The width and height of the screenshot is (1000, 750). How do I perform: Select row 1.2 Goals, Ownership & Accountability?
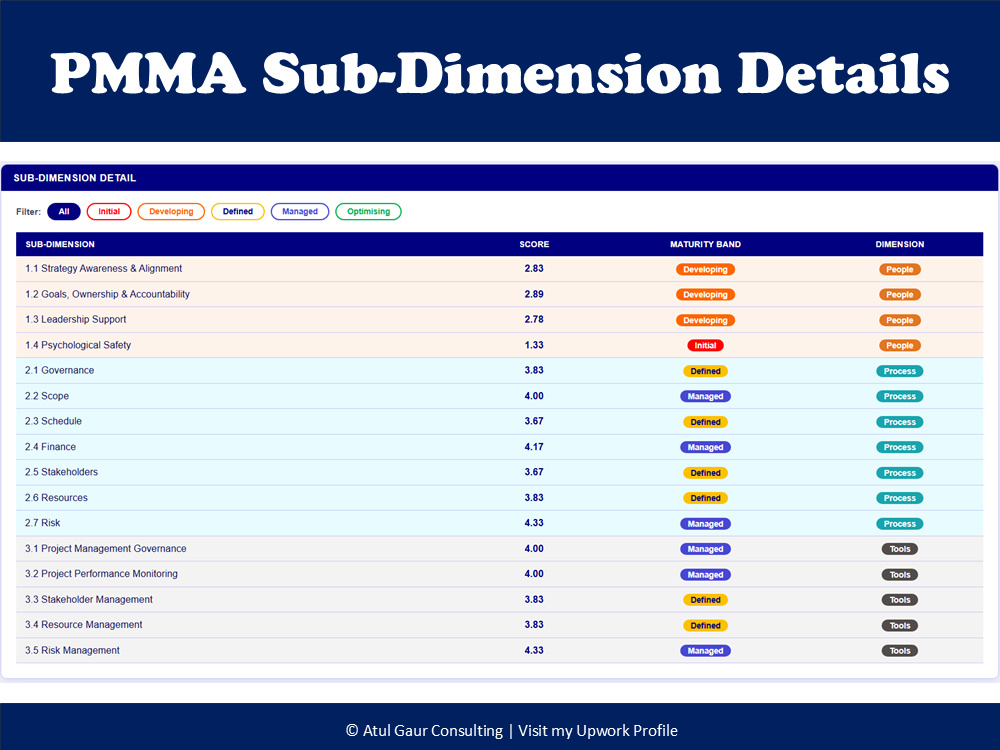[499, 294]
